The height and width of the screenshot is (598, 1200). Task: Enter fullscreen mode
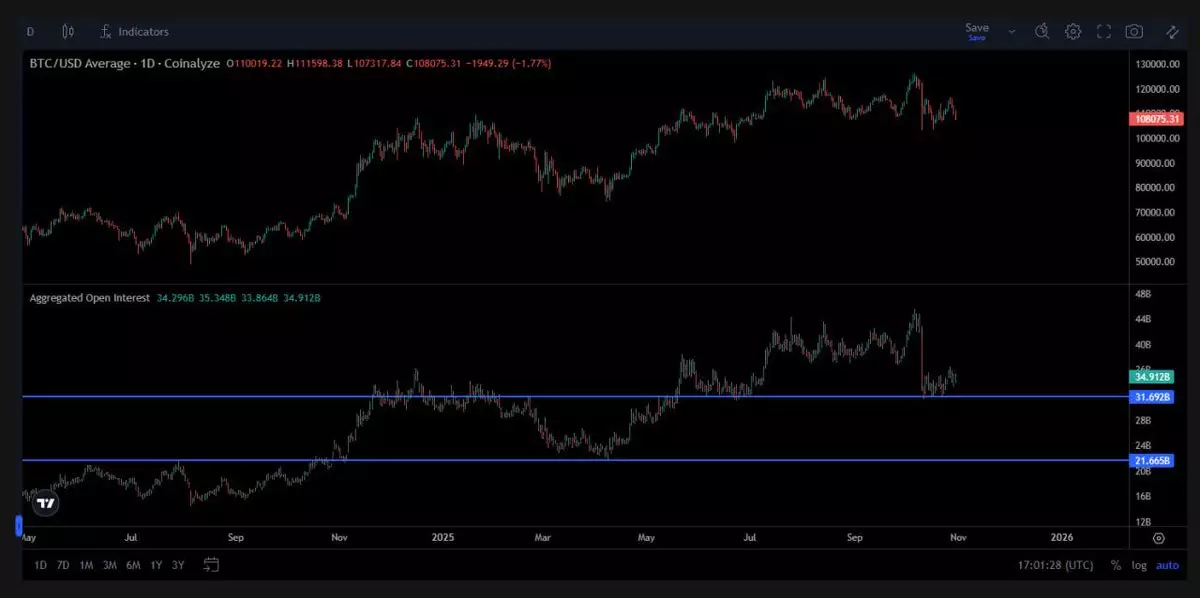tap(1104, 32)
